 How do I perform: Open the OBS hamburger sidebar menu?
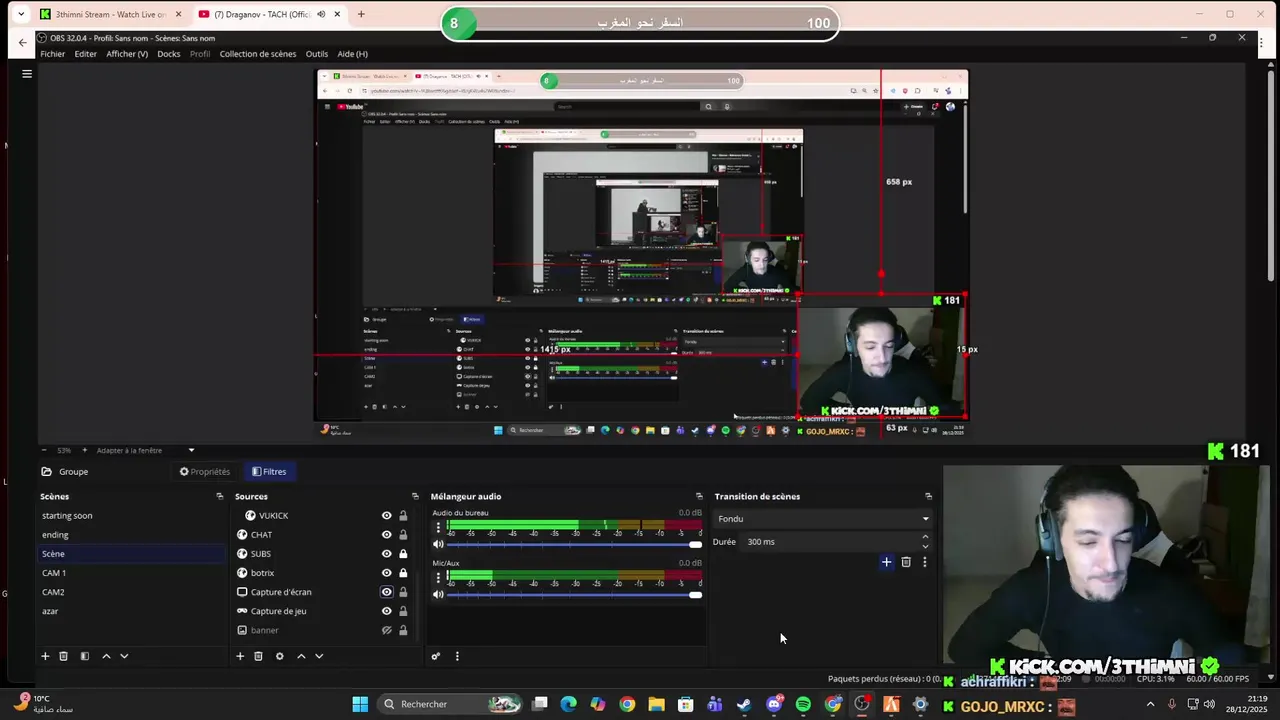click(x=27, y=73)
